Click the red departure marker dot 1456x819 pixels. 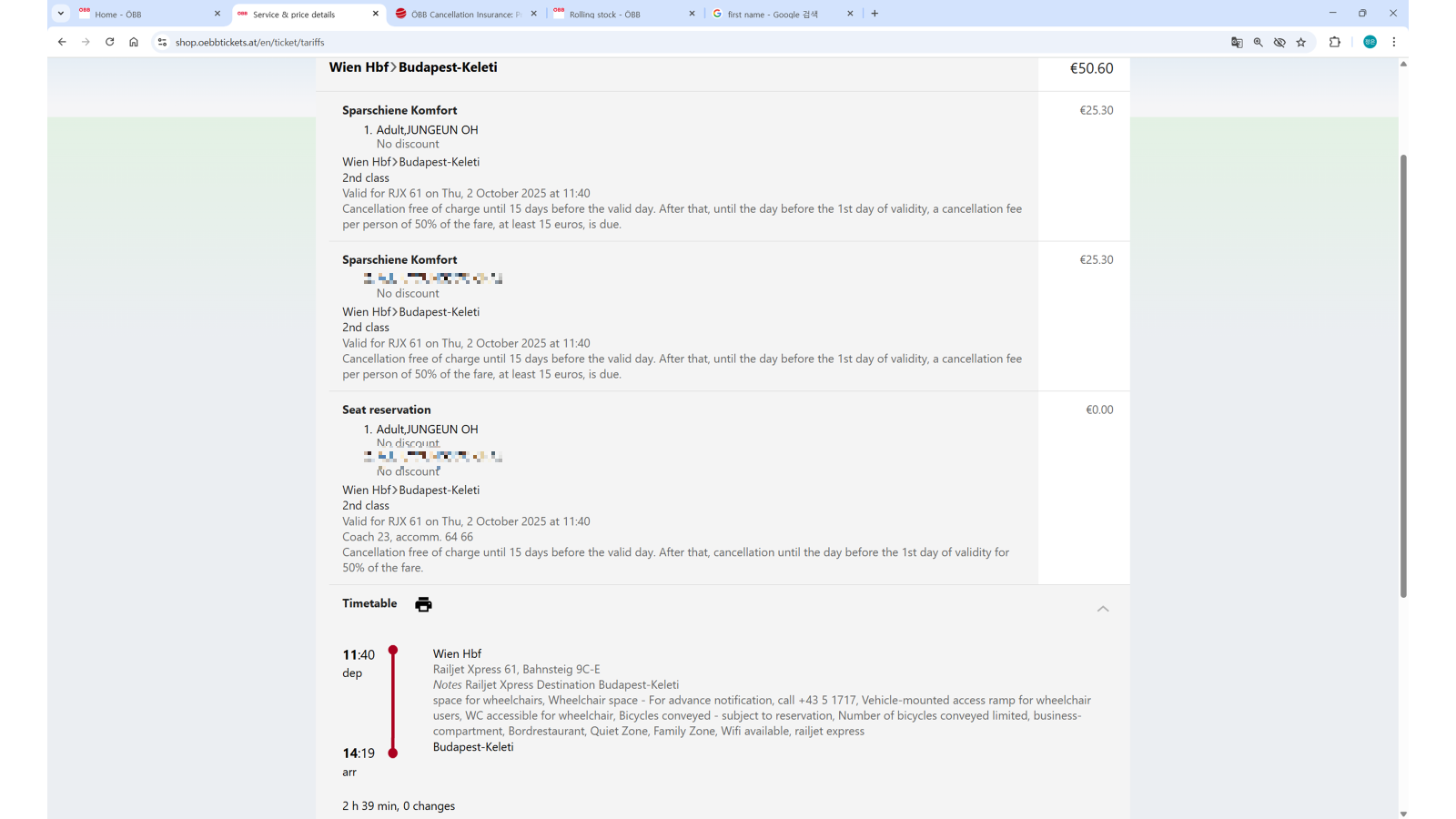[393, 650]
